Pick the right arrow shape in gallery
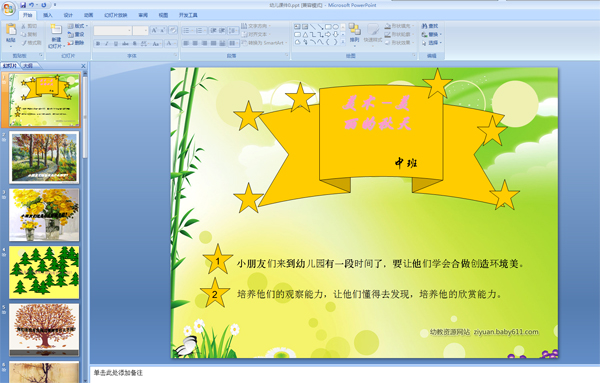600x383 pixels. pyautogui.click(x=328, y=34)
